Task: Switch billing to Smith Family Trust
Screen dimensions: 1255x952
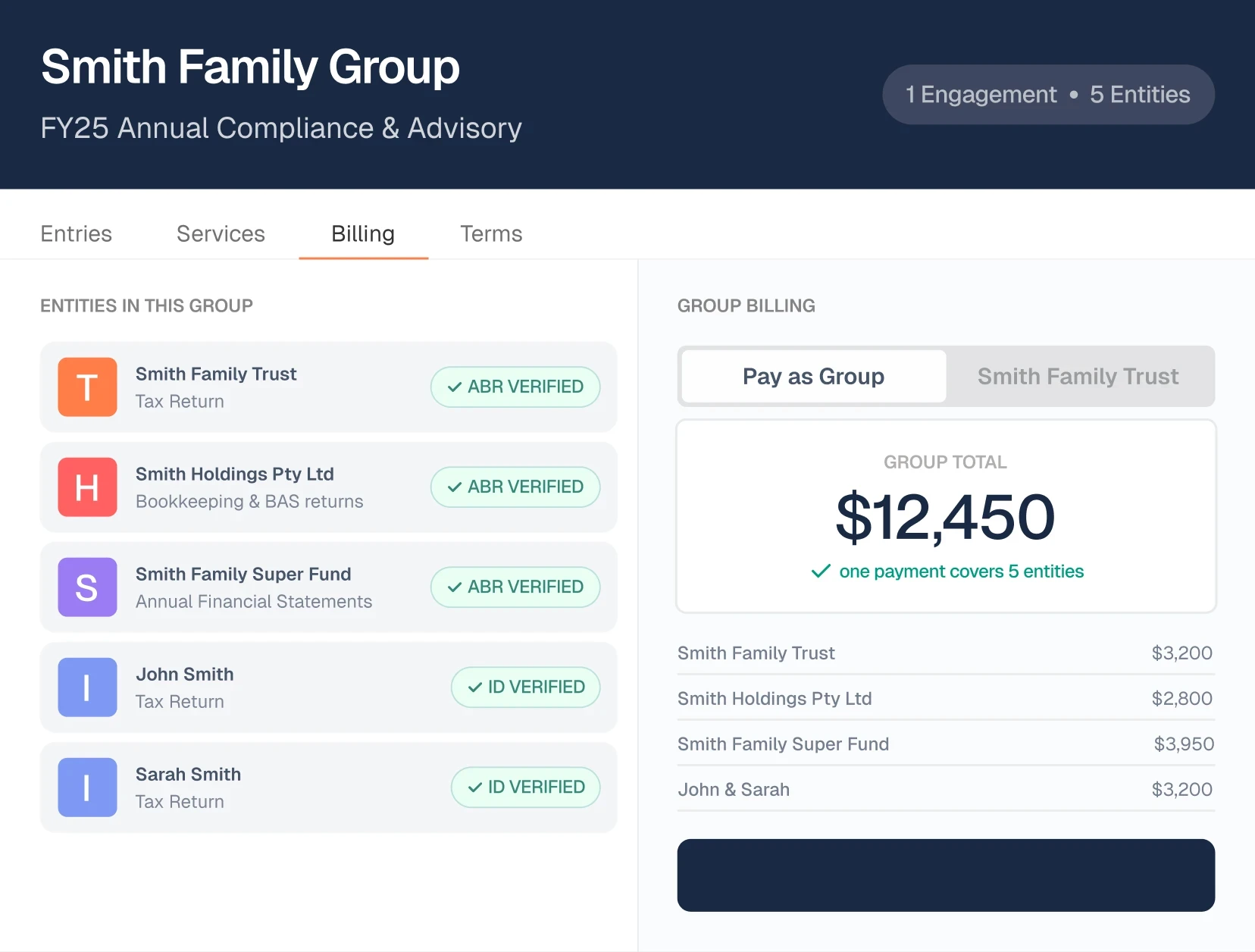Action: 1078,377
